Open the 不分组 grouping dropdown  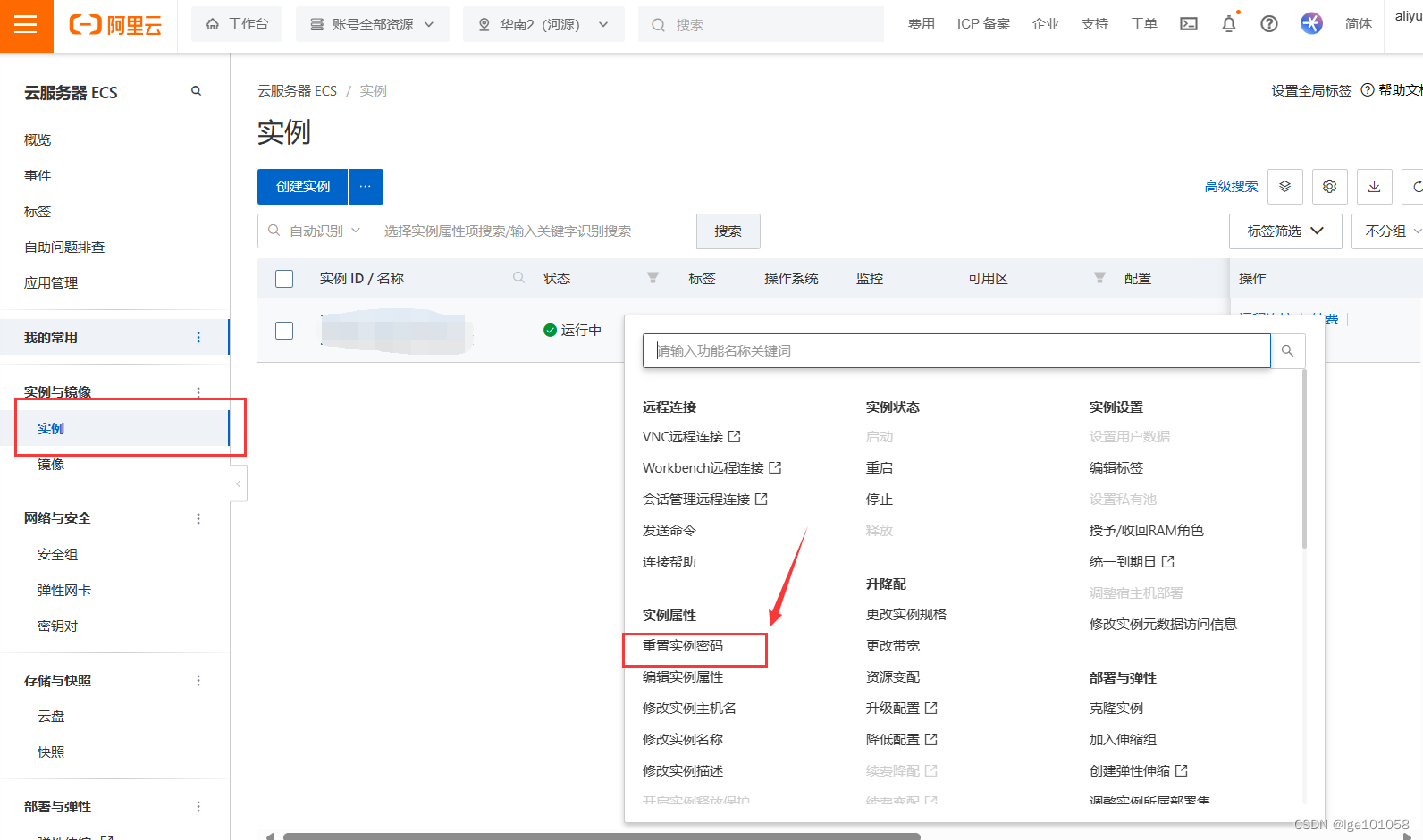[1389, 231]
